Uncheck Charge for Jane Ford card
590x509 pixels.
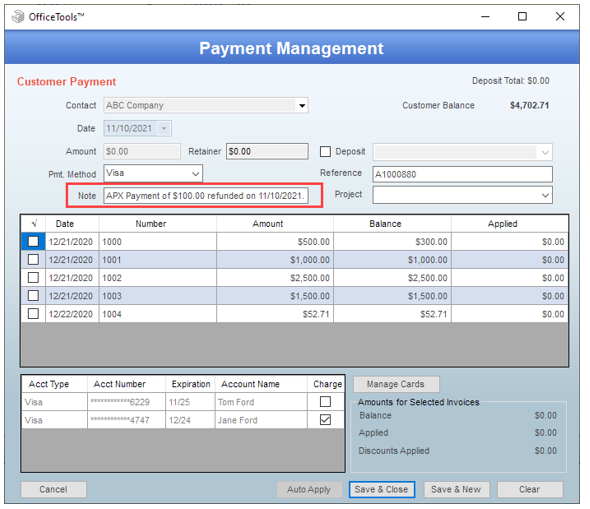click(325, 419)
